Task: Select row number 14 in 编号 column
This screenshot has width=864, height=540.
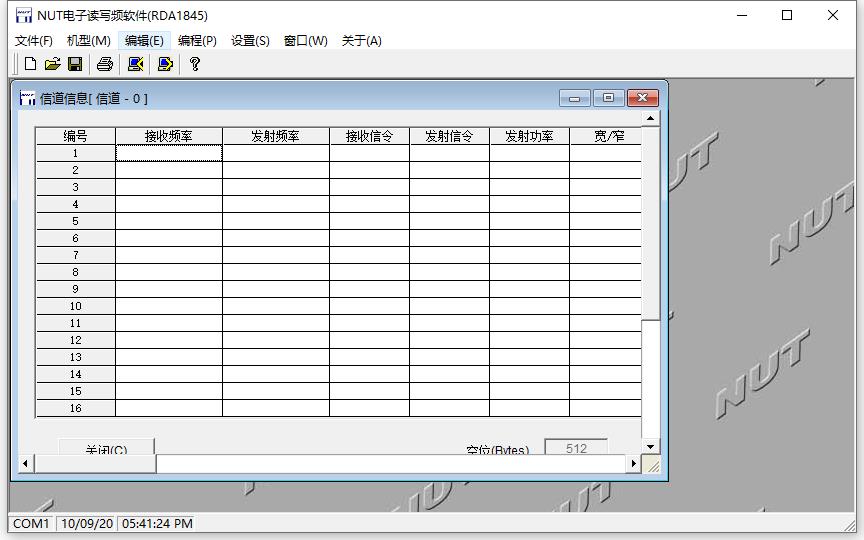Action: click(75, 374)
